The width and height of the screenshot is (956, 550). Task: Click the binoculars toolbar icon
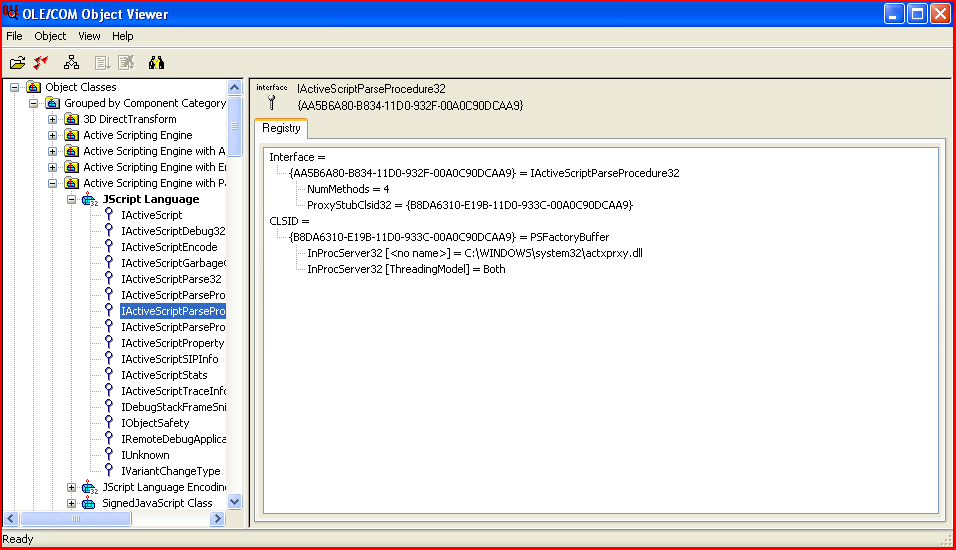[x=156, y=62]
